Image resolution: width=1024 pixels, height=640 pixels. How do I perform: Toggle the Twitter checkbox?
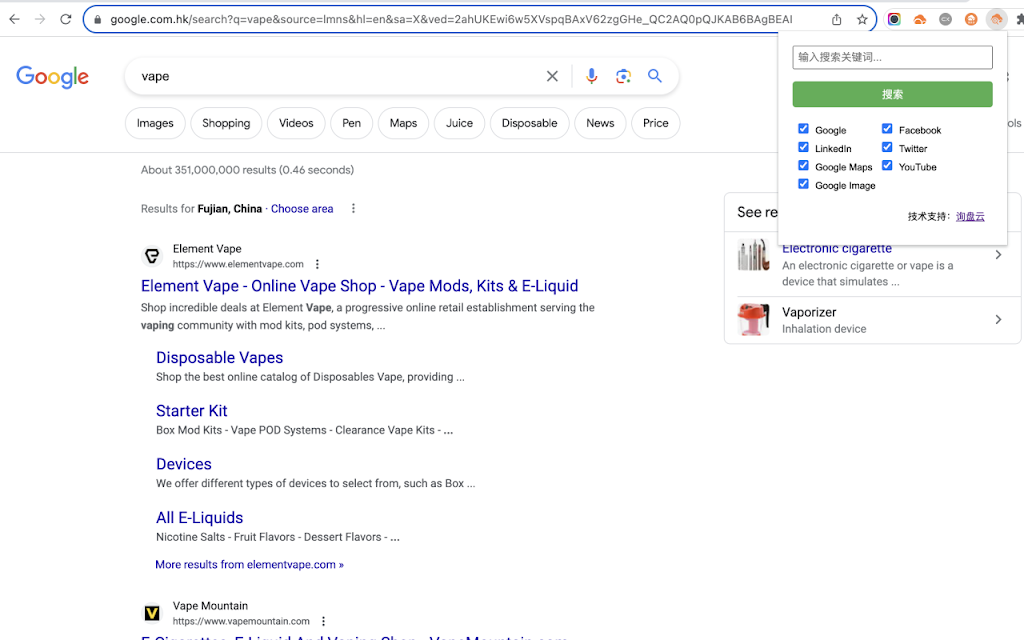tap(887, 147)
